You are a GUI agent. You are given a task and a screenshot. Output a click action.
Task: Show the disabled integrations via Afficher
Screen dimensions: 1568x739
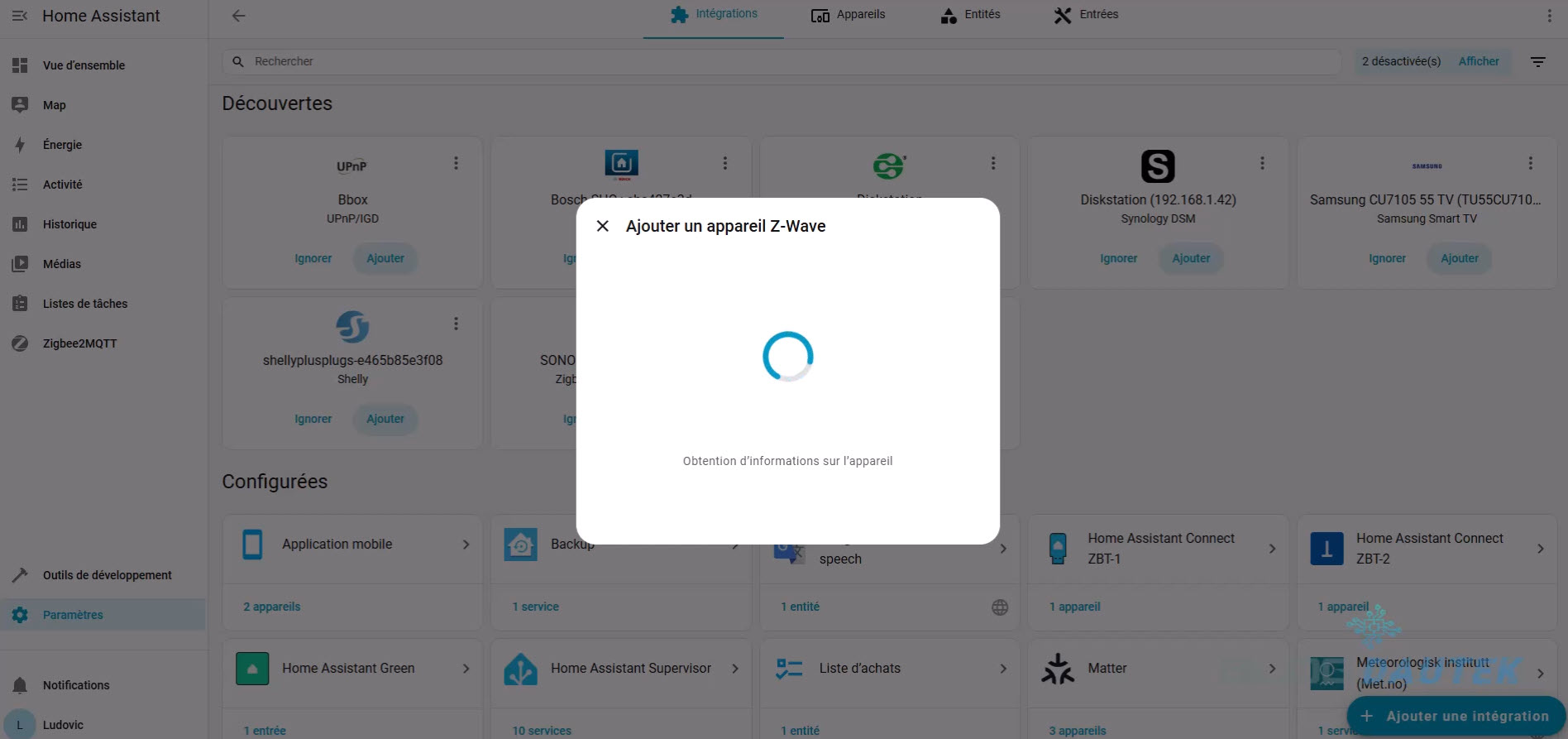[1478, 61]
